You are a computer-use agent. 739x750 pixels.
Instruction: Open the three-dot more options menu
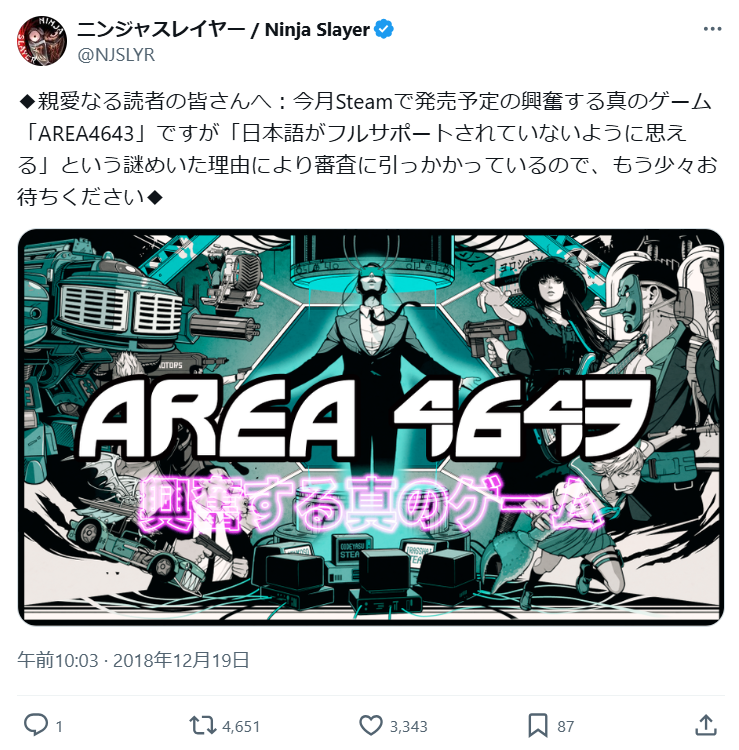pos(712,30)
